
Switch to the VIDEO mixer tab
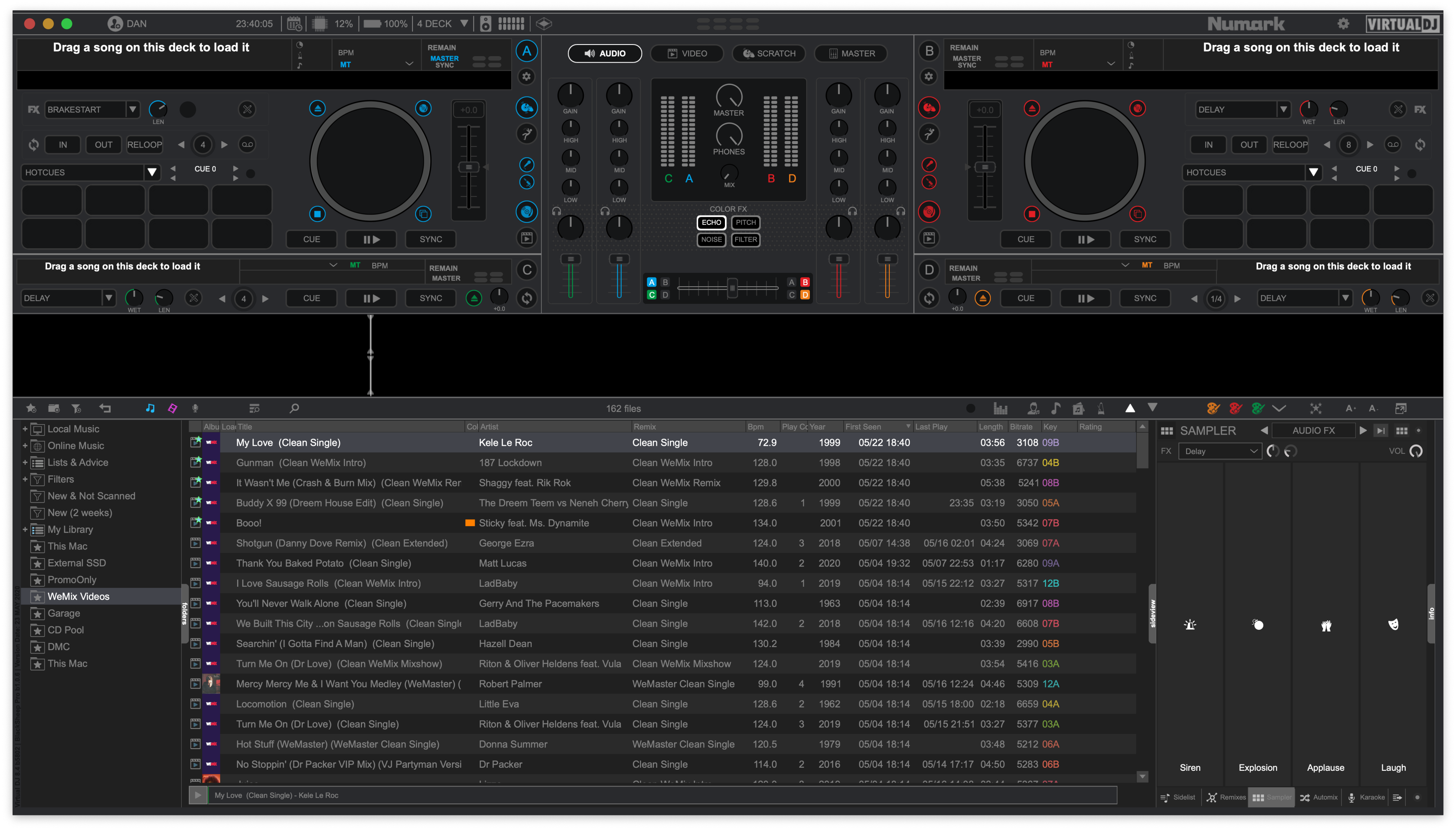pos(686,53)
